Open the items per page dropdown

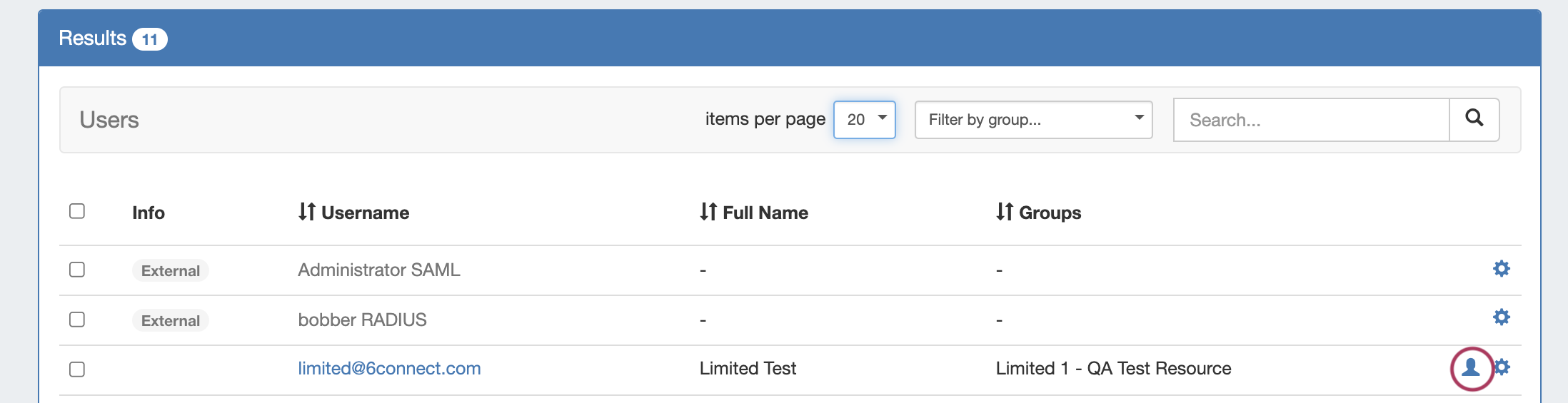tap(864, 120)
